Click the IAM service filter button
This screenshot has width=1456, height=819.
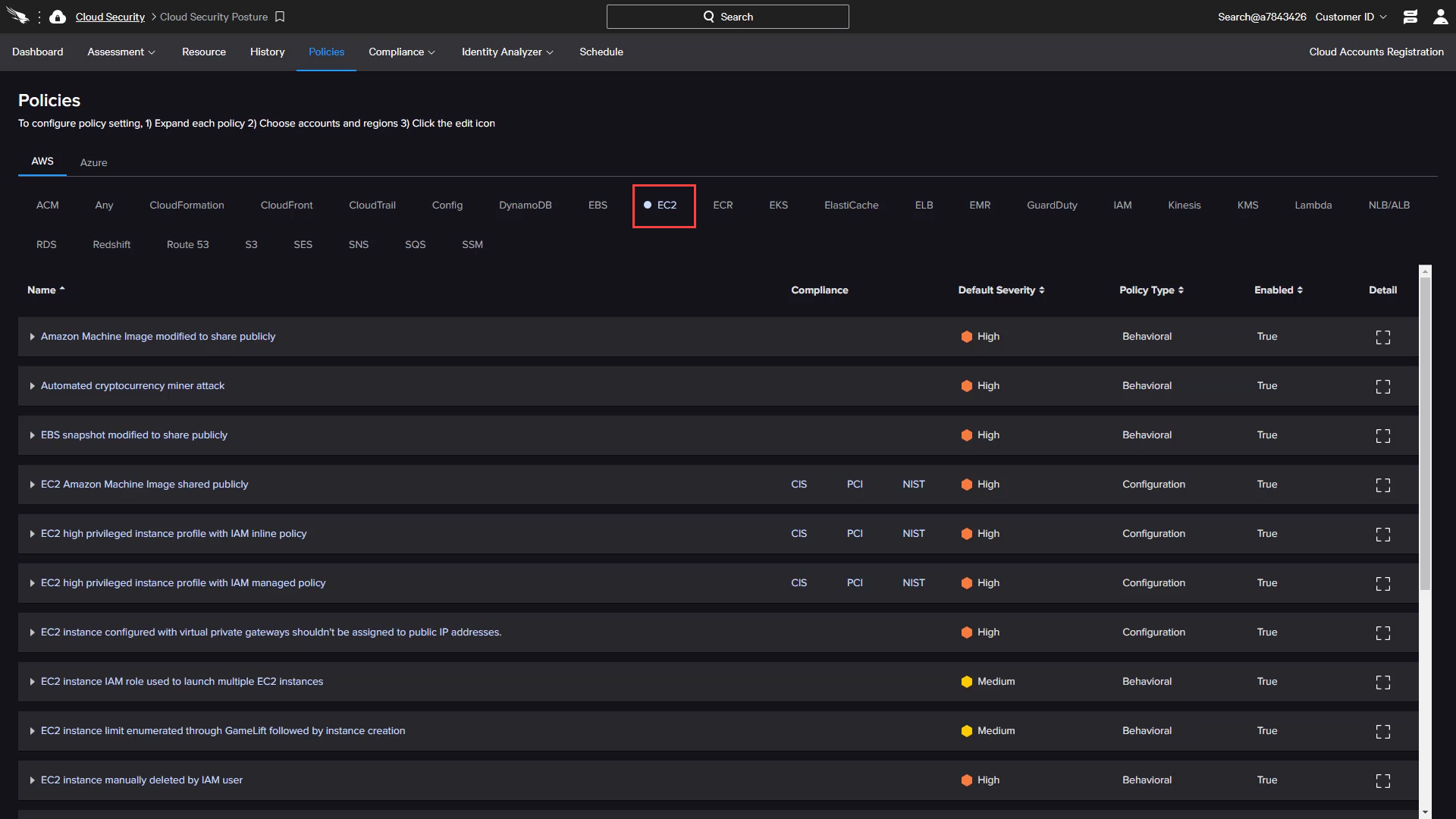[x=1122, y=205]
